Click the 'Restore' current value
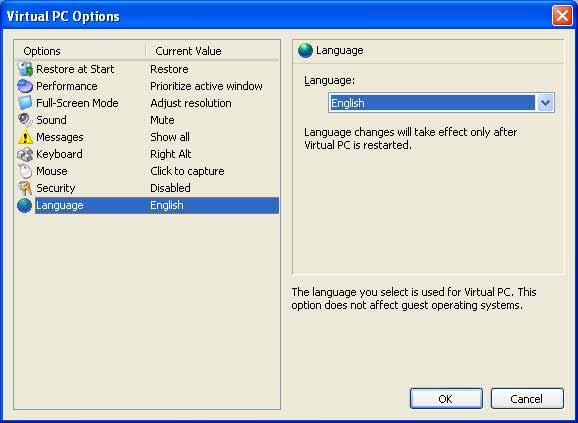This screenshot has width=578, height=423. pos(169,69)
